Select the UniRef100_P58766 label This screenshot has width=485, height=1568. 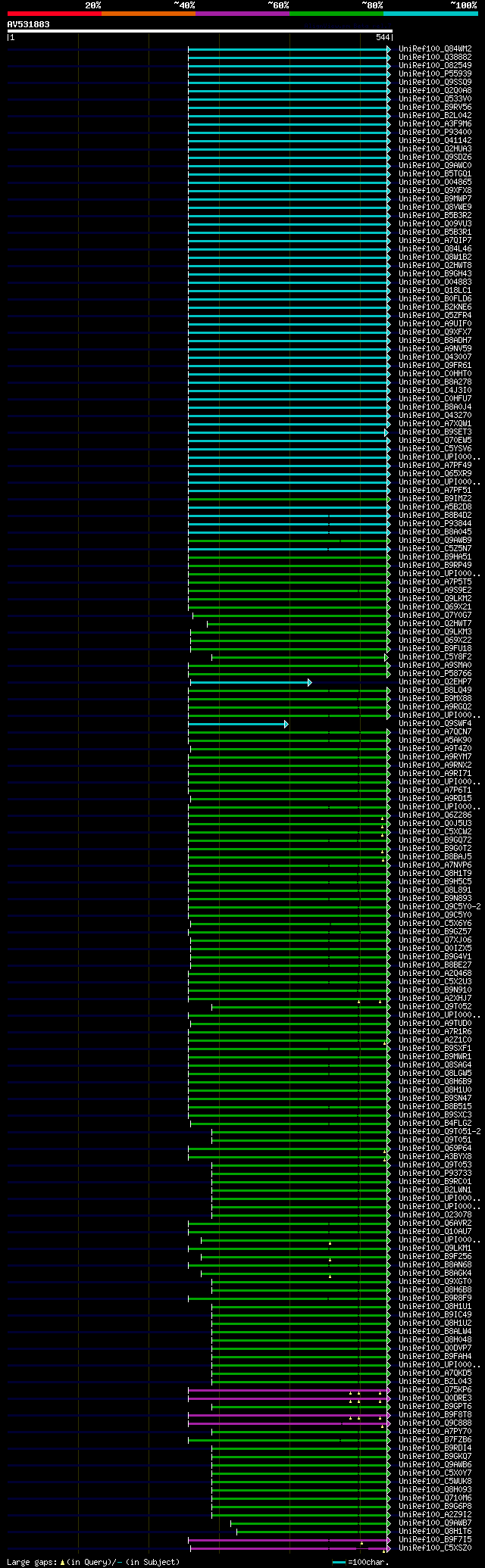click(x=435, y=674)
